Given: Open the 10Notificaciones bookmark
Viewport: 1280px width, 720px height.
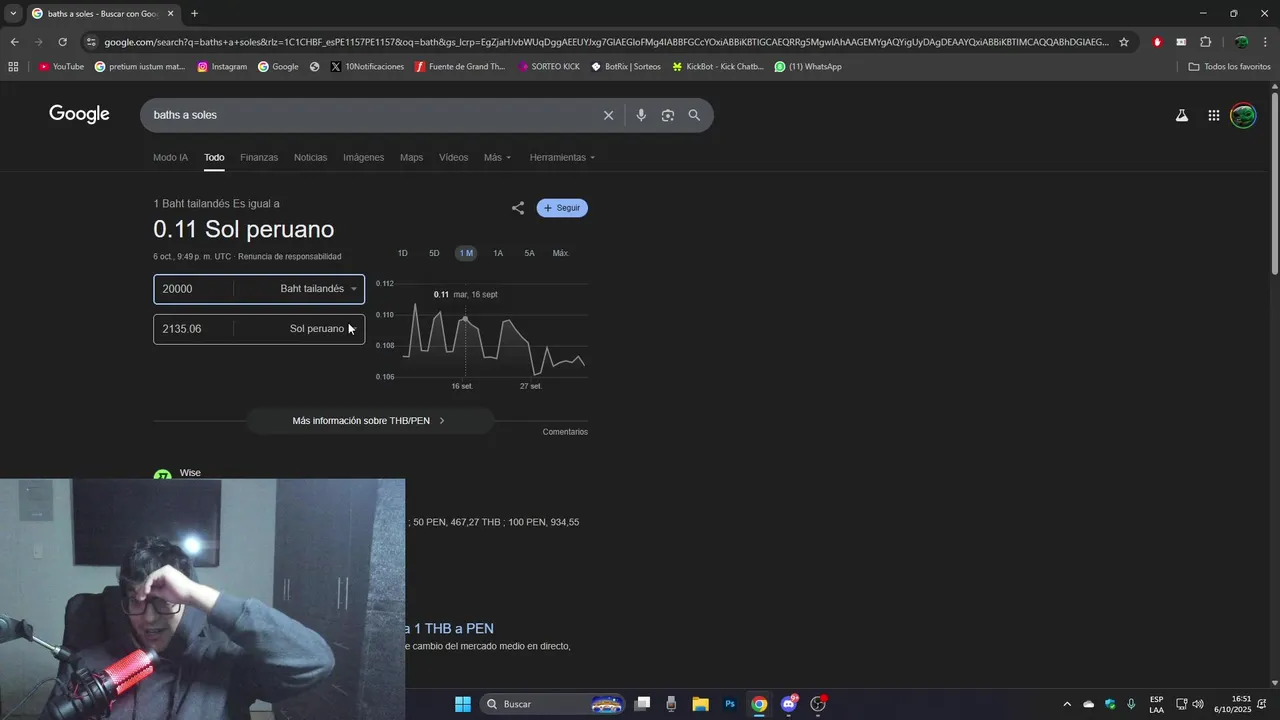Looking at the screenshot, I should click(x=367, y=67).
